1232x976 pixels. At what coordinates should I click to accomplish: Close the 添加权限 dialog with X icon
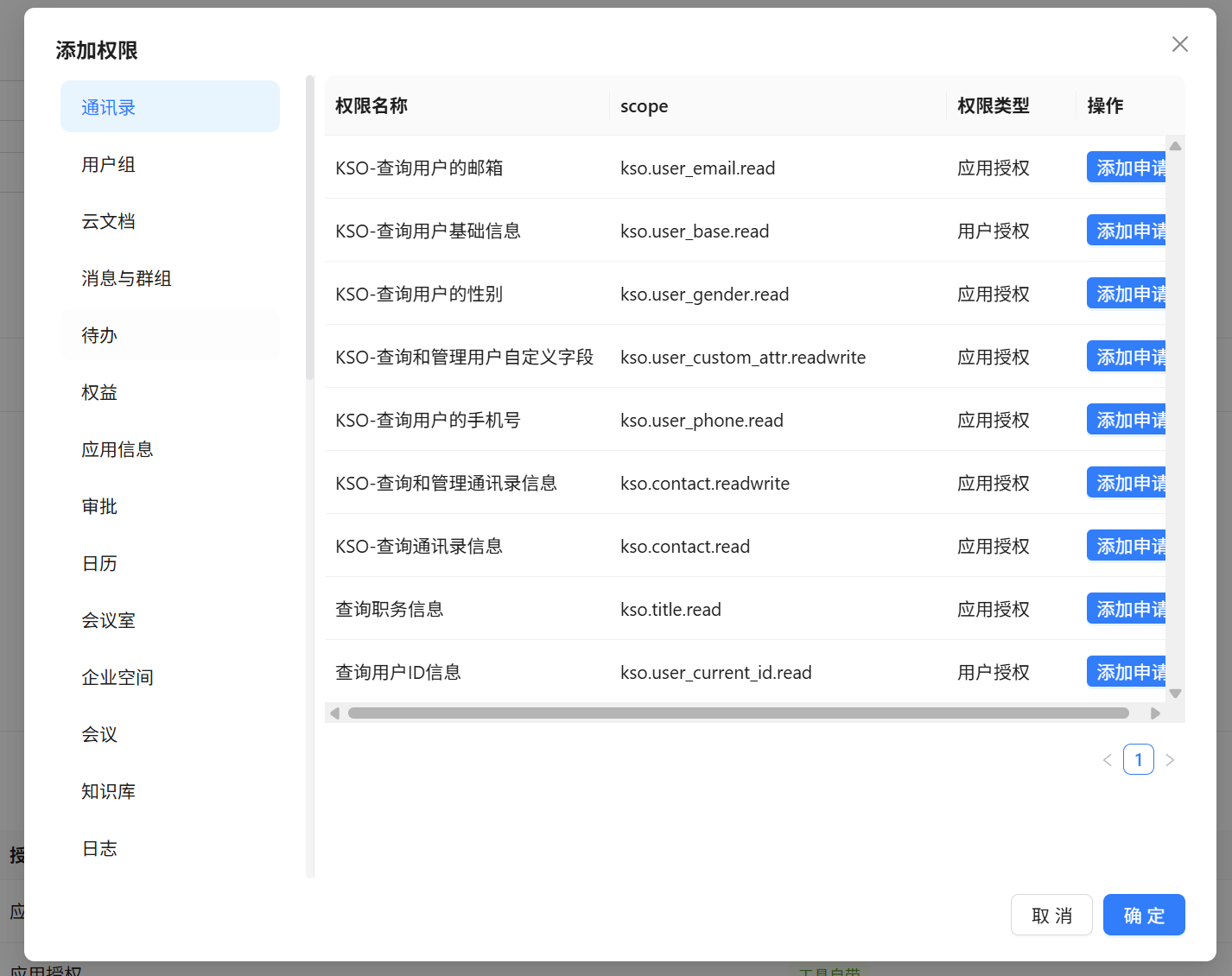click(x=1179, y=44)
